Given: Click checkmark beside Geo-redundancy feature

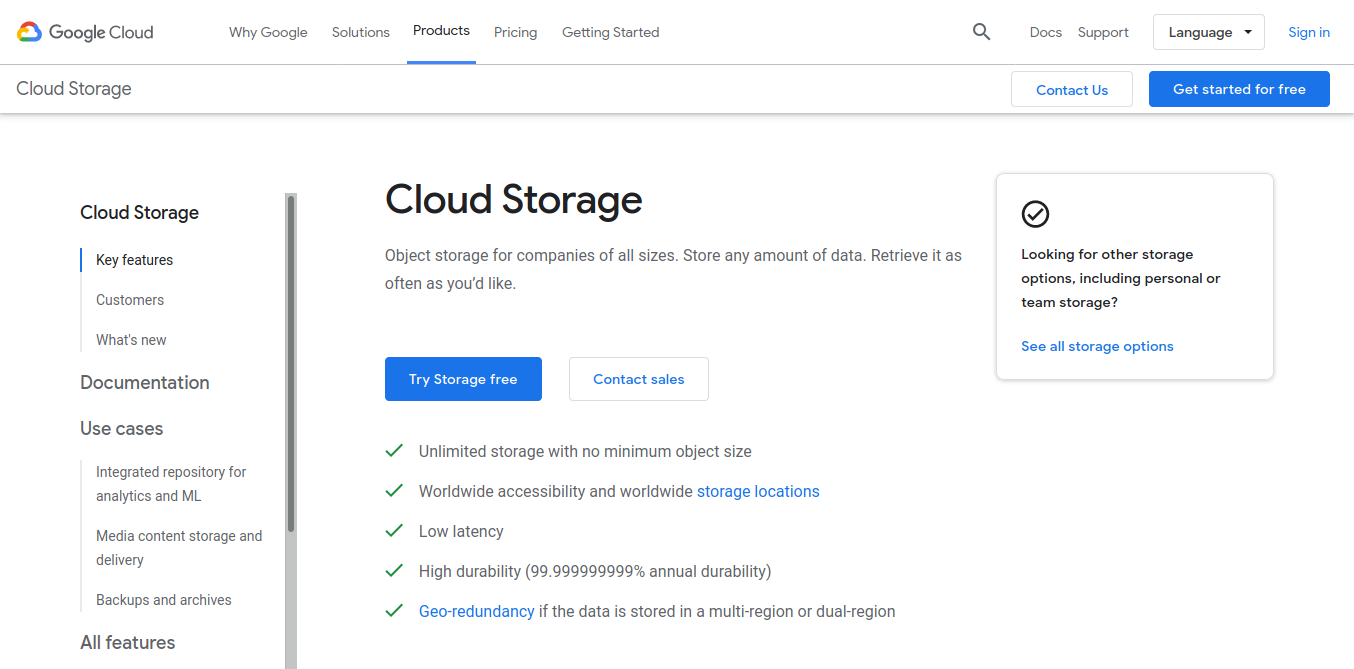Looking at the screenshot, I should 394,611.
